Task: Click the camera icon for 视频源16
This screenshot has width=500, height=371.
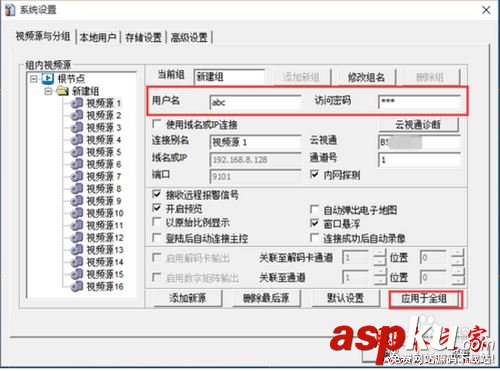Action: (x=77, y=286)
